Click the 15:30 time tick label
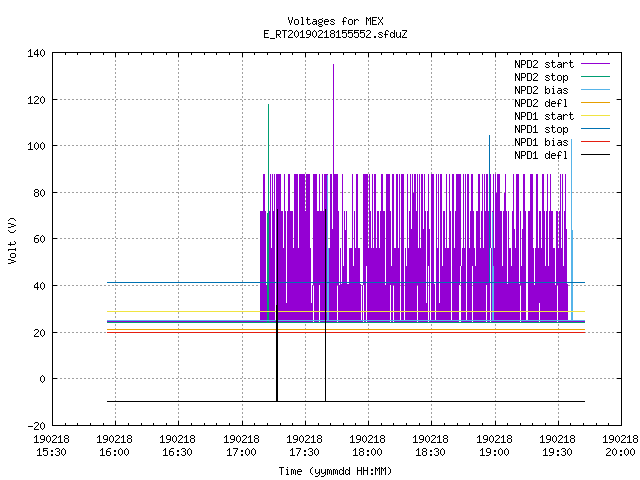The image size is (640, 480). [x=51, y=452]
